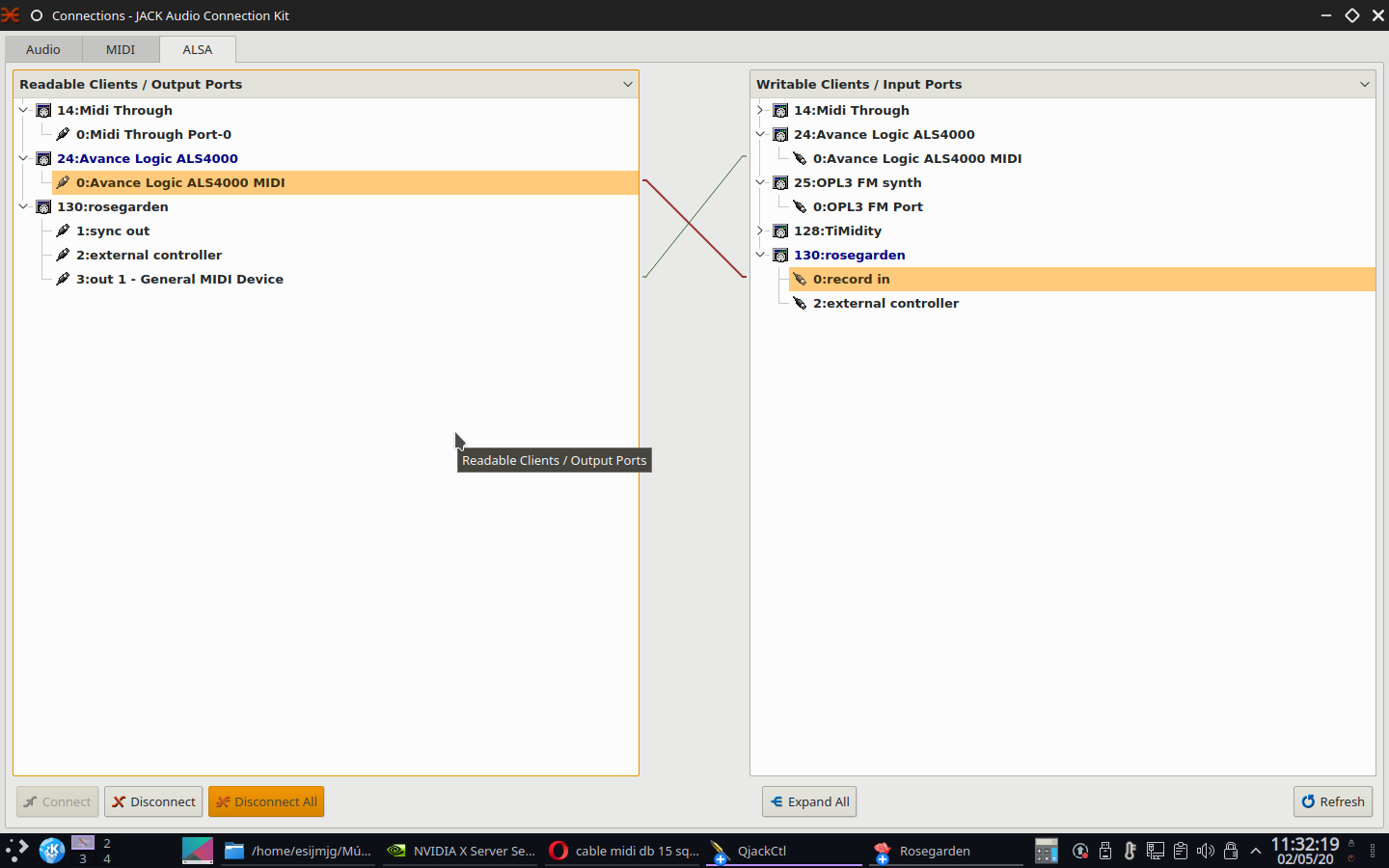Click plug icon of input 0:Avance Logic ALS4000 MIDI

click(x=800, y=158)
